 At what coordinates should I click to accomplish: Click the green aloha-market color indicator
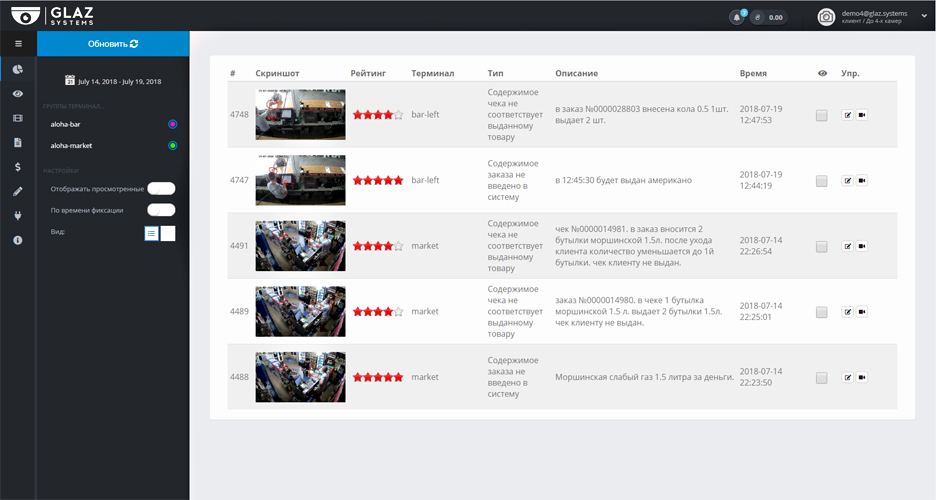point(173,146)
